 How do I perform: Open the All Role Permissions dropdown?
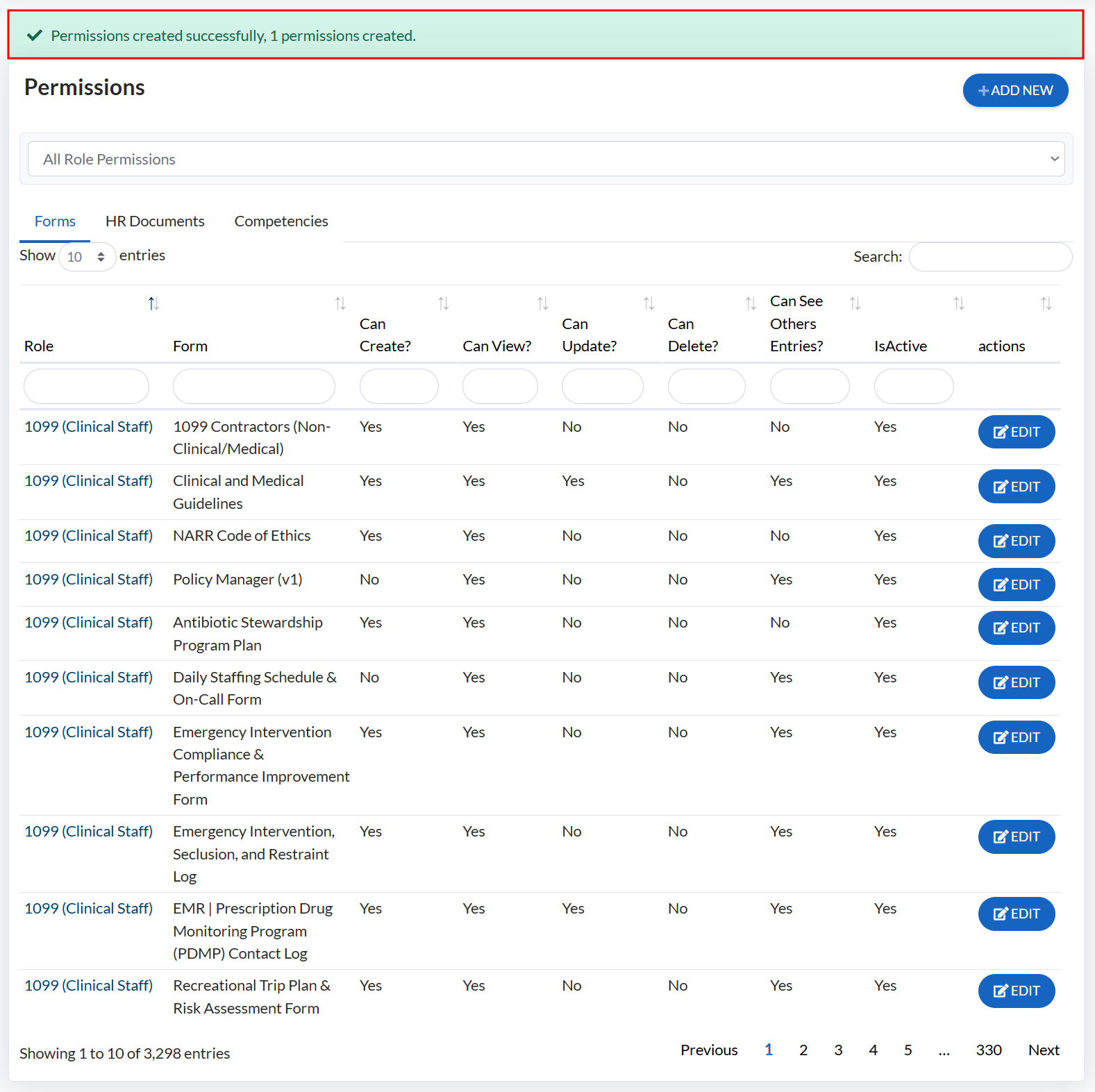pos(546,159)
